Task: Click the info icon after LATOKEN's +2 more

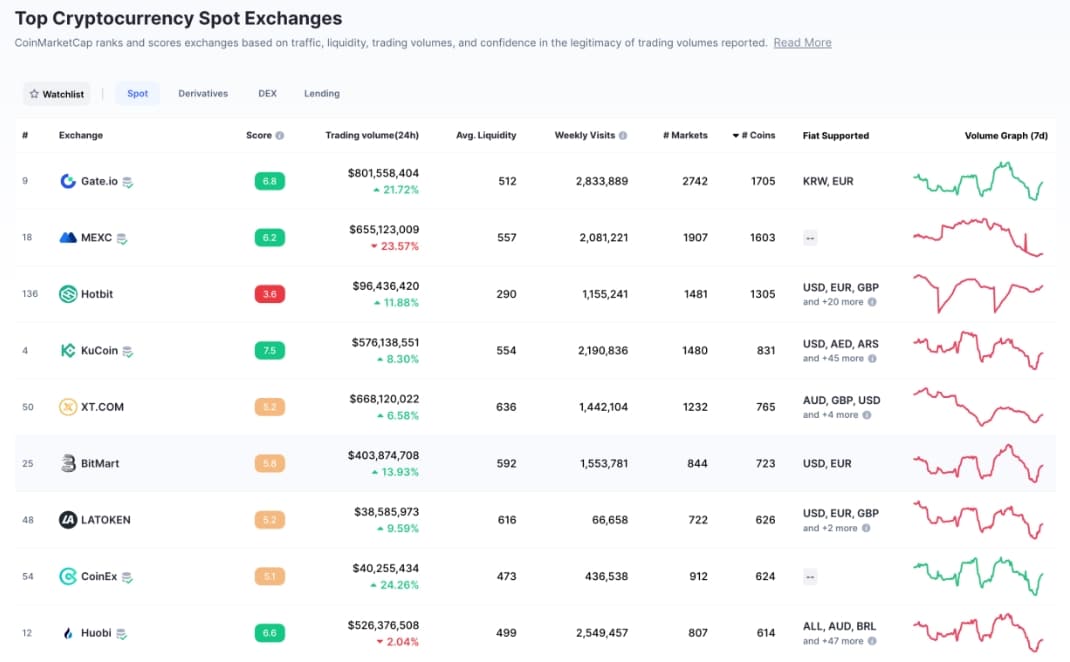Action: pyautogui.click(x=866, y=528)
